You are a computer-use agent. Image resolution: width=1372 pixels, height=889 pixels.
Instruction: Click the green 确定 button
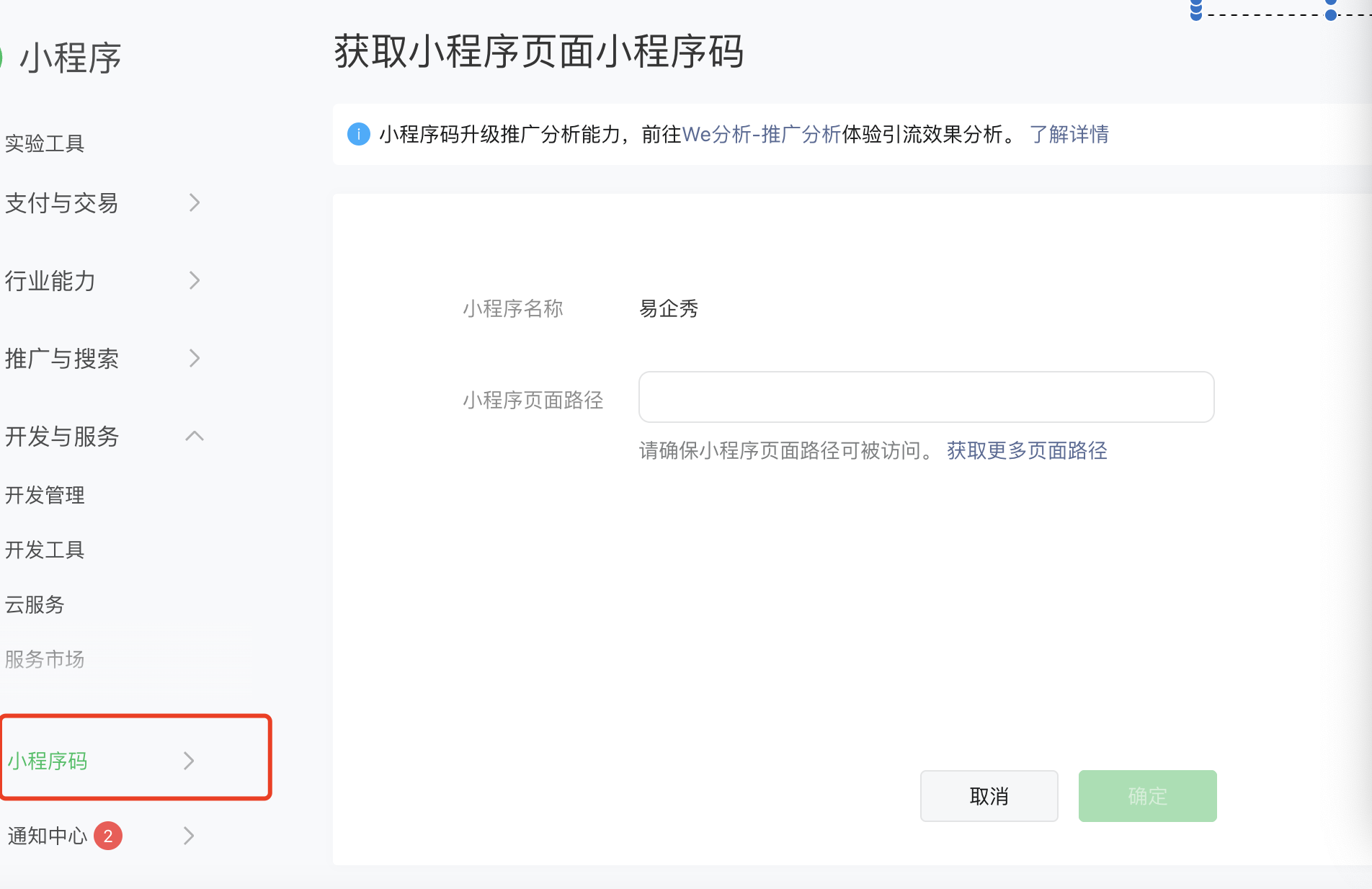coord(1148,796)
